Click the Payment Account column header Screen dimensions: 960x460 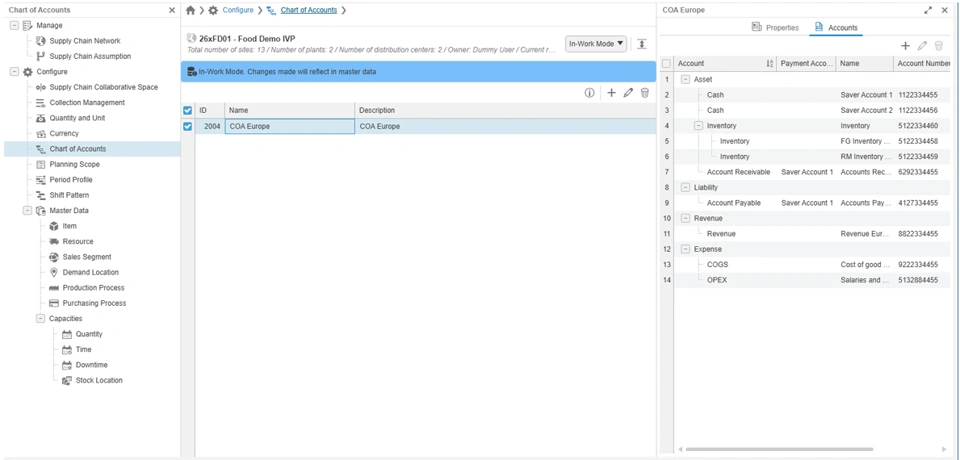tap(806, 63)
